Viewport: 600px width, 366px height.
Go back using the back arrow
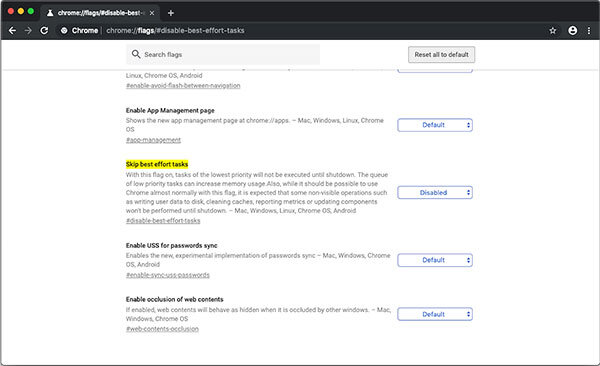pyautogui.click(x=12, y=31)
